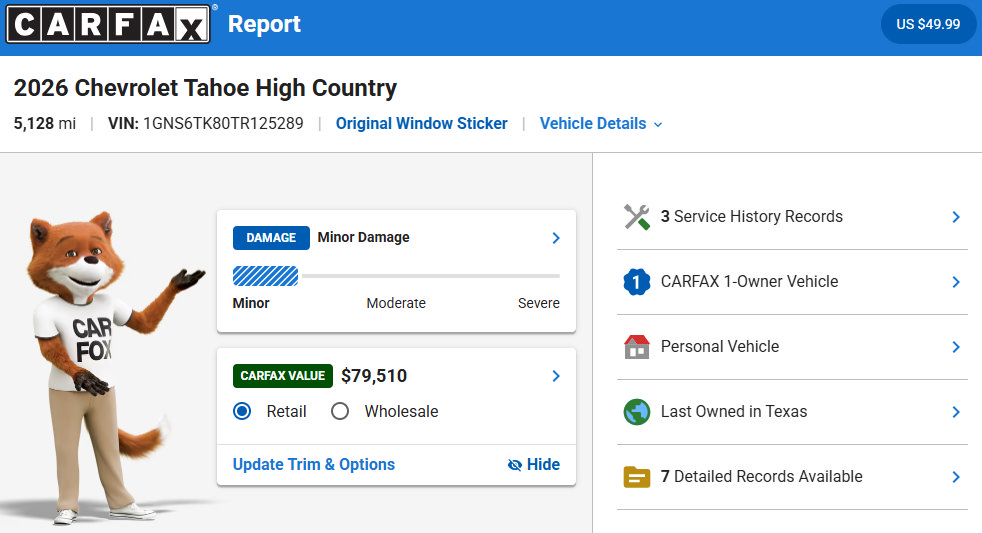Click the Personal Vehicle text
The image size is (982, 533).
pyautogui.click(x=720, y=347)
